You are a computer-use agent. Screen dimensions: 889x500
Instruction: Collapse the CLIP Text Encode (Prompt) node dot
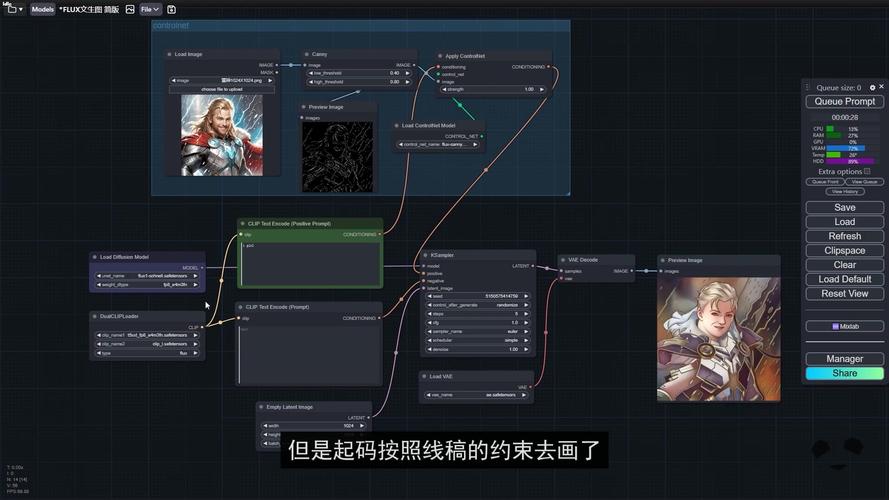click(240, 307)
